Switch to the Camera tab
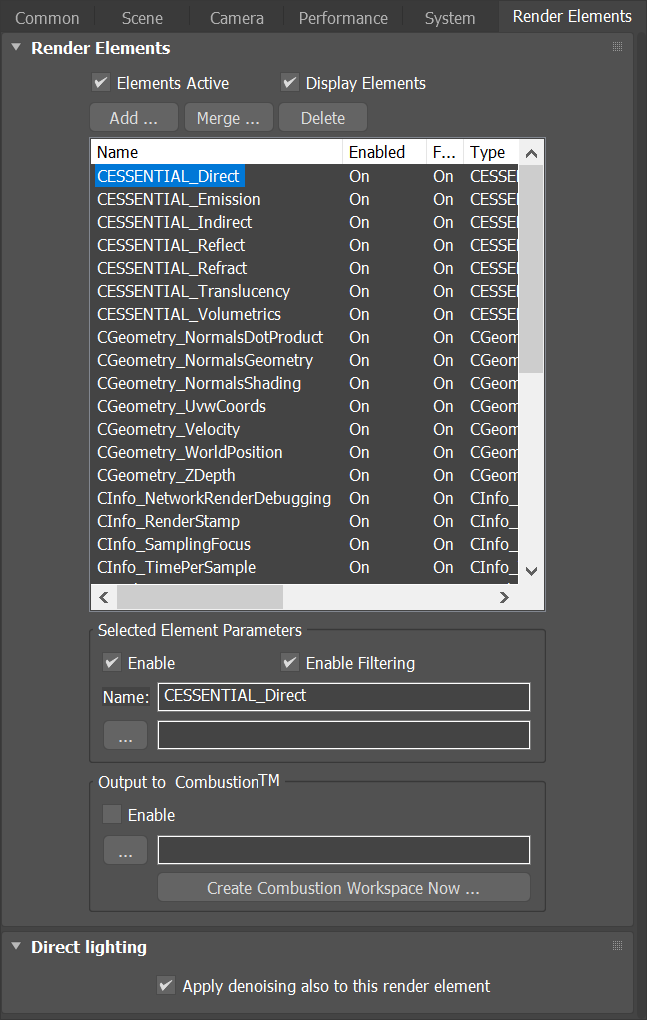This screenshot has width=647, height=1020. (x=237, y=18)
